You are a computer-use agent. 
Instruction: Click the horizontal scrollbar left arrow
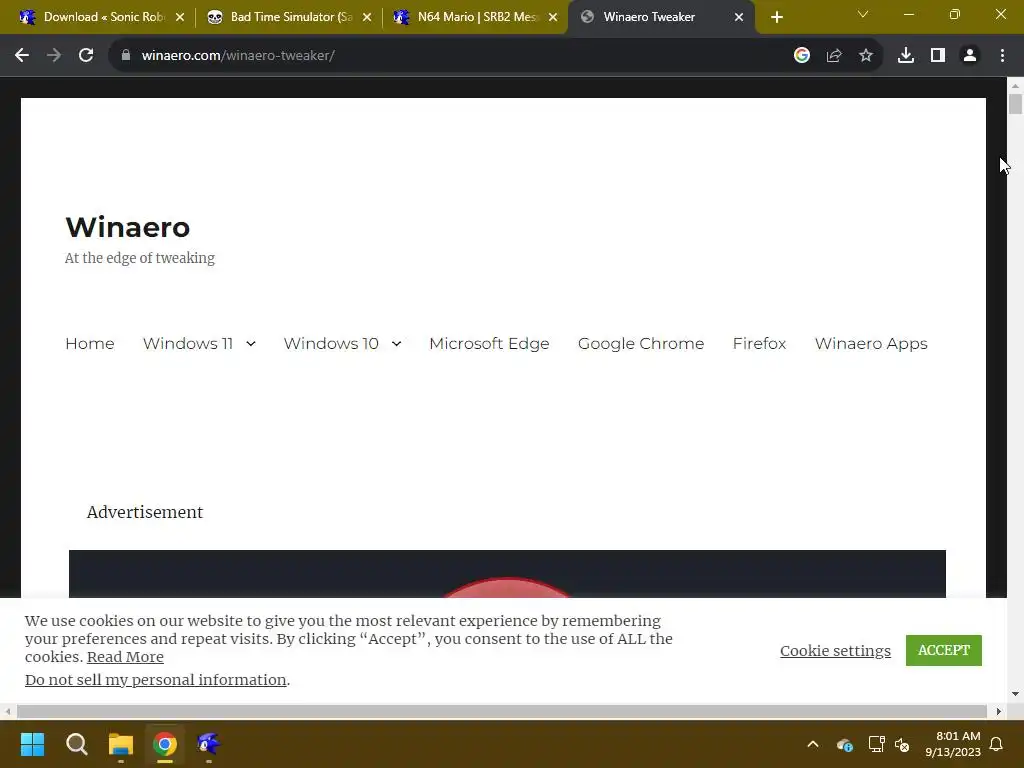click(x=7, y=711)
